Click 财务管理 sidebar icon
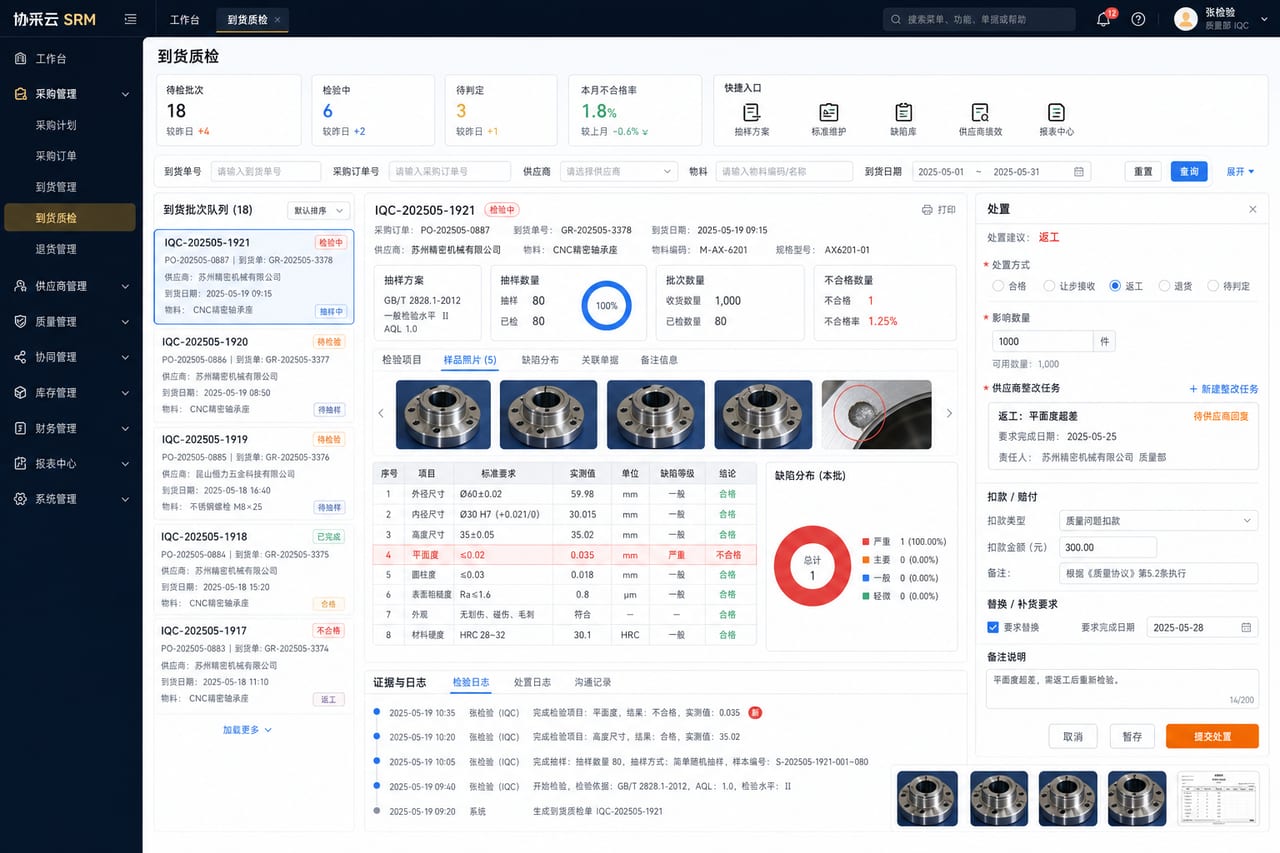The height and width of the screenshot is (853, 1280). click(x=21, y=428)
